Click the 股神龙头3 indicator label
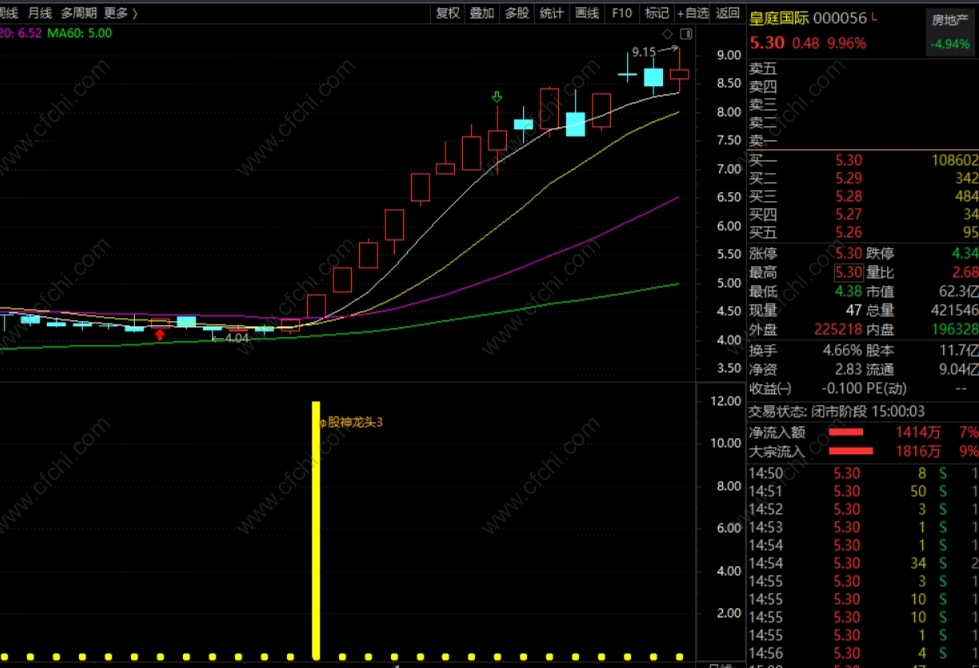Image resolution: width=979 pixels, height=668 pixels. coord(355,423)
